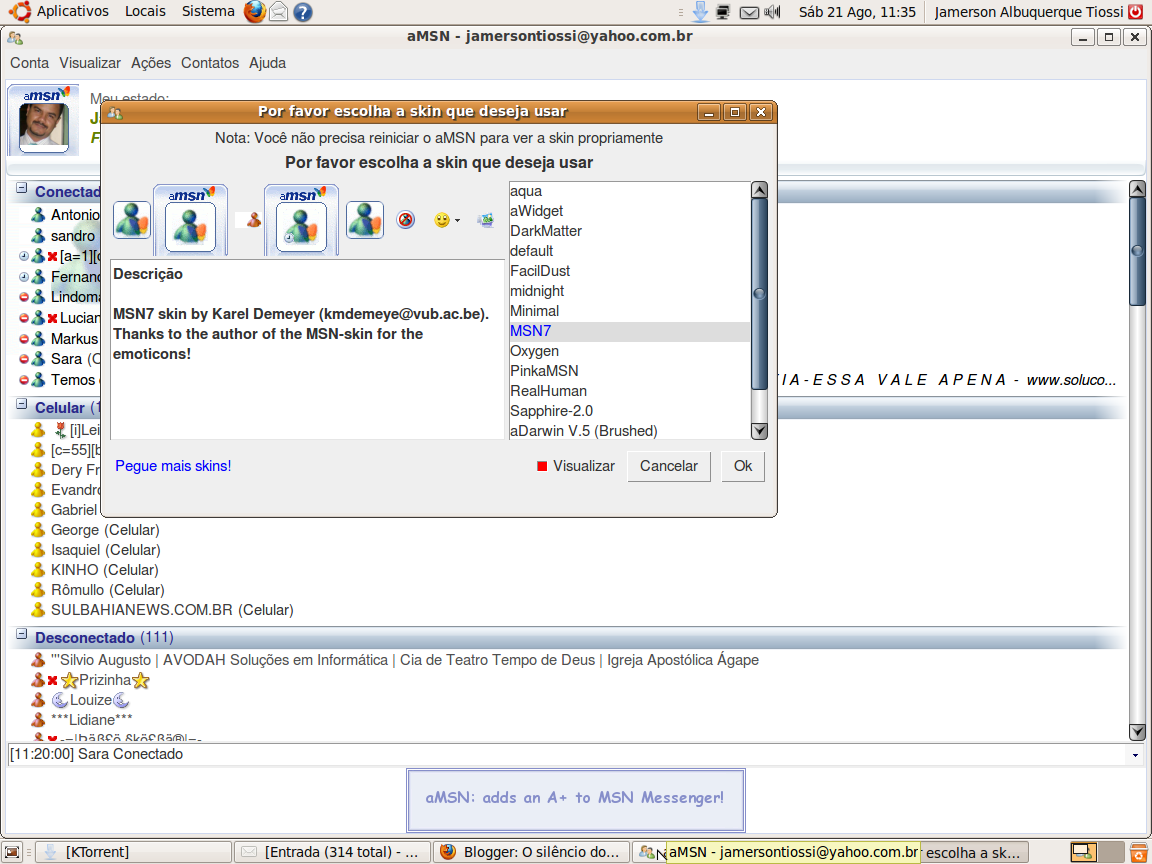The width and height of the screenshot is (1152, 864).
Task: Collapse the Conectado contact group
Action: click(21, 191)
